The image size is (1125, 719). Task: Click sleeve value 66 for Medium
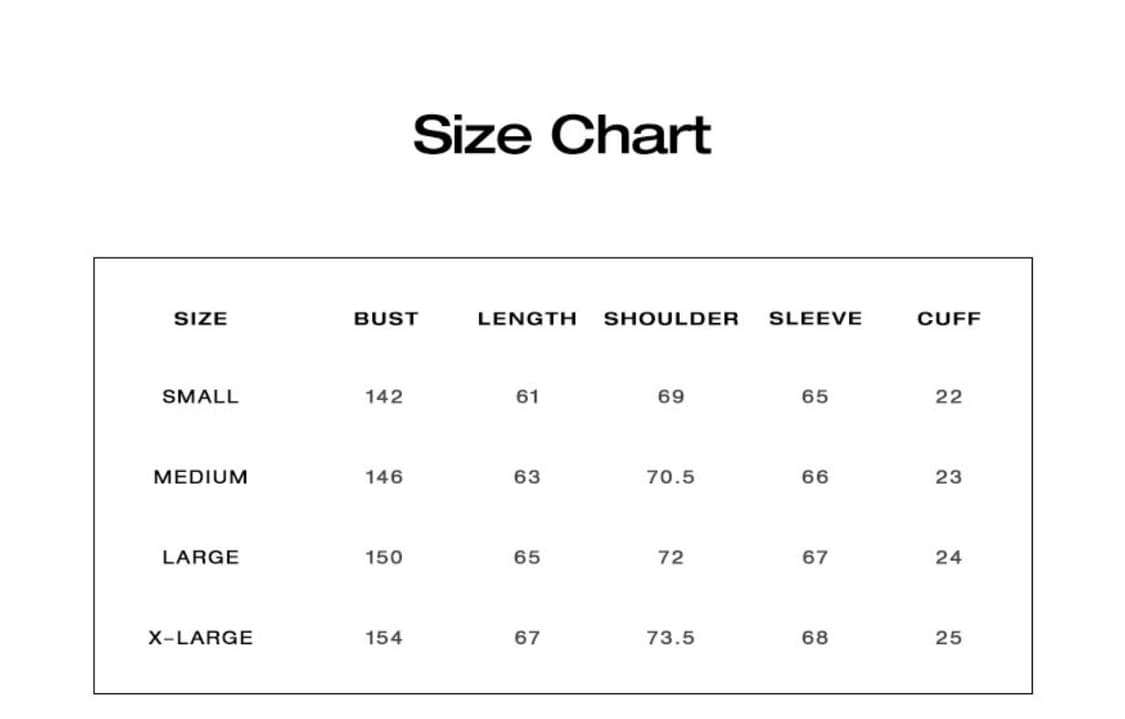point(816,477)
